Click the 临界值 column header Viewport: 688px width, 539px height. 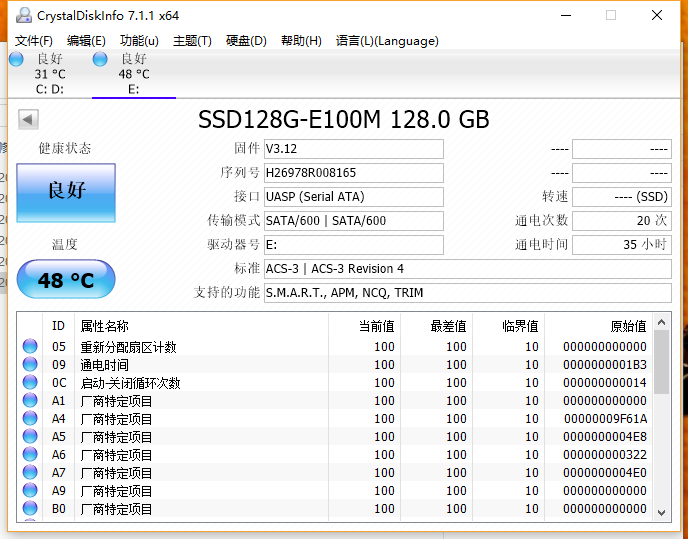[508, 326]
